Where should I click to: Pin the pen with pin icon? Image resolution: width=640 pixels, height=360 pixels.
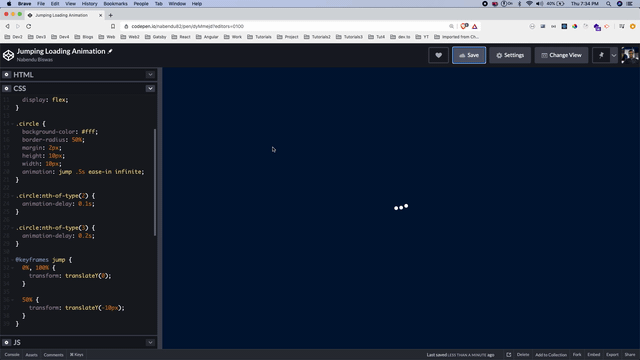(601, 55)
